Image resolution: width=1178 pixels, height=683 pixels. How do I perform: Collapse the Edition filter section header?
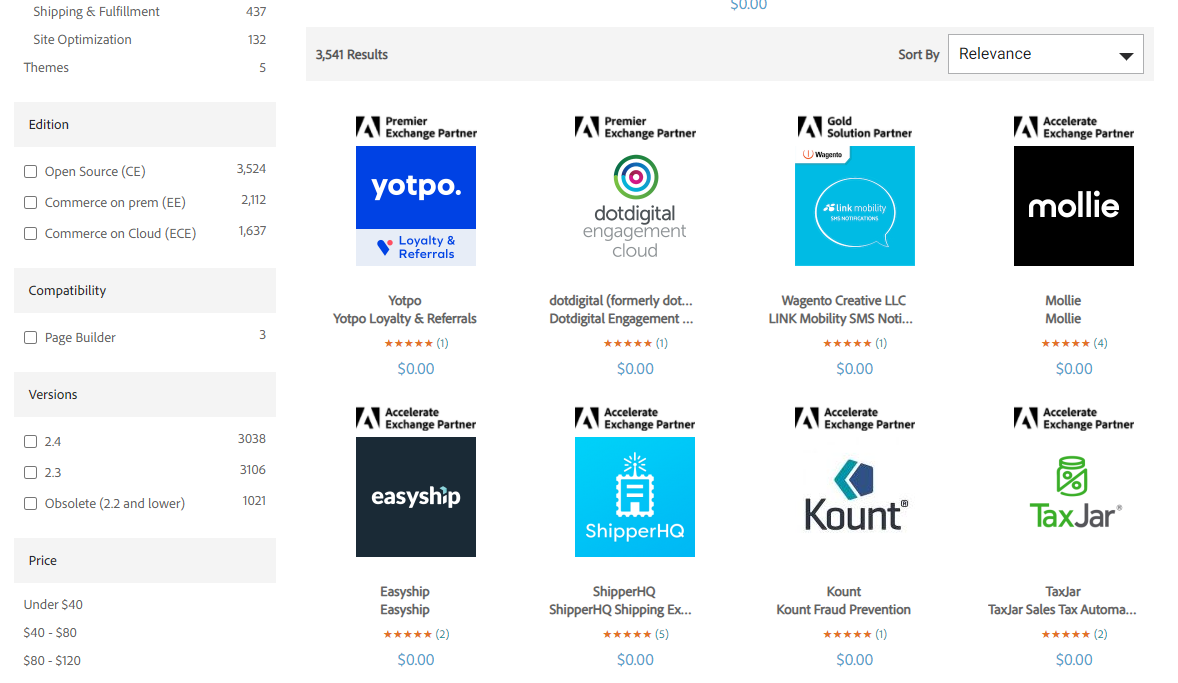pyautogui.click(x=145, y=125)
